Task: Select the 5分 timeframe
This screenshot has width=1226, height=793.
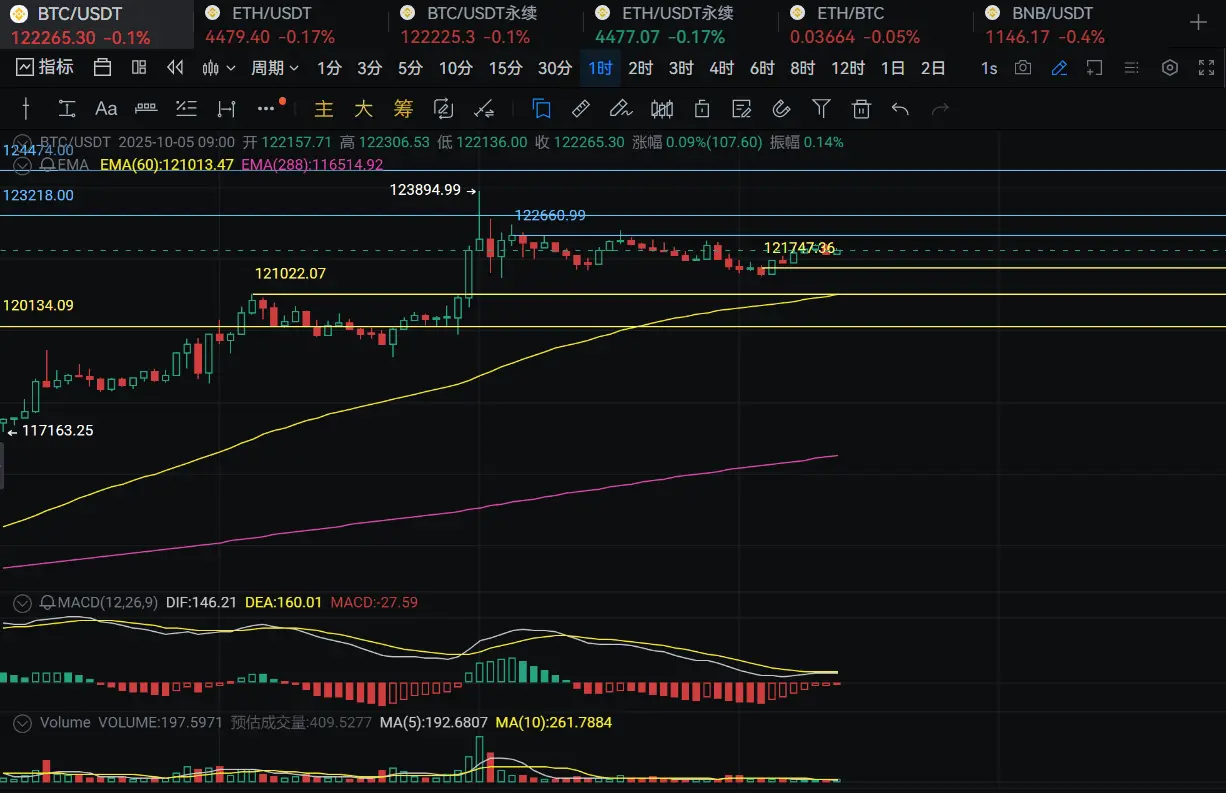Action: coord(410,68)
